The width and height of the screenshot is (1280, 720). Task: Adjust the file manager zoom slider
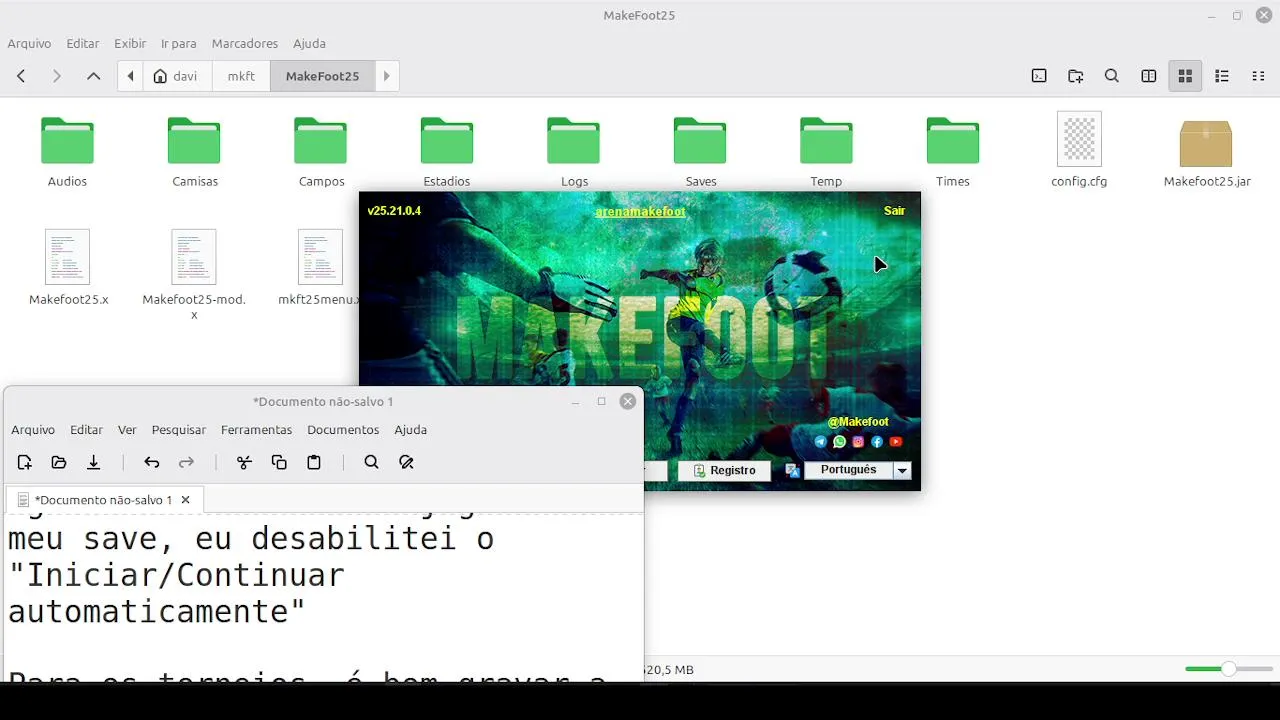point(1229,669)
